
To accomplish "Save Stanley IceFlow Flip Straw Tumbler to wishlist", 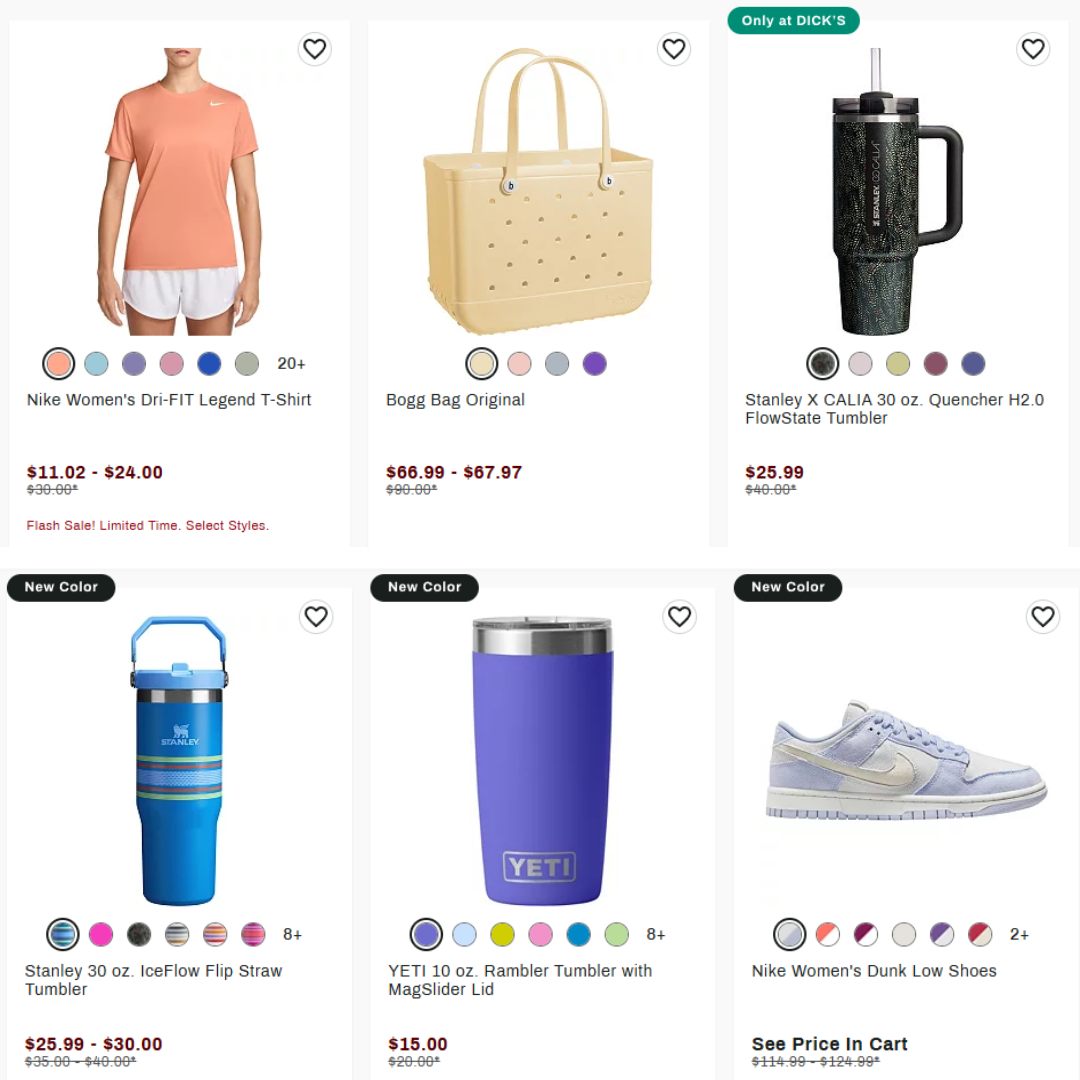I will pyautogui.click(x=316, y=616).
